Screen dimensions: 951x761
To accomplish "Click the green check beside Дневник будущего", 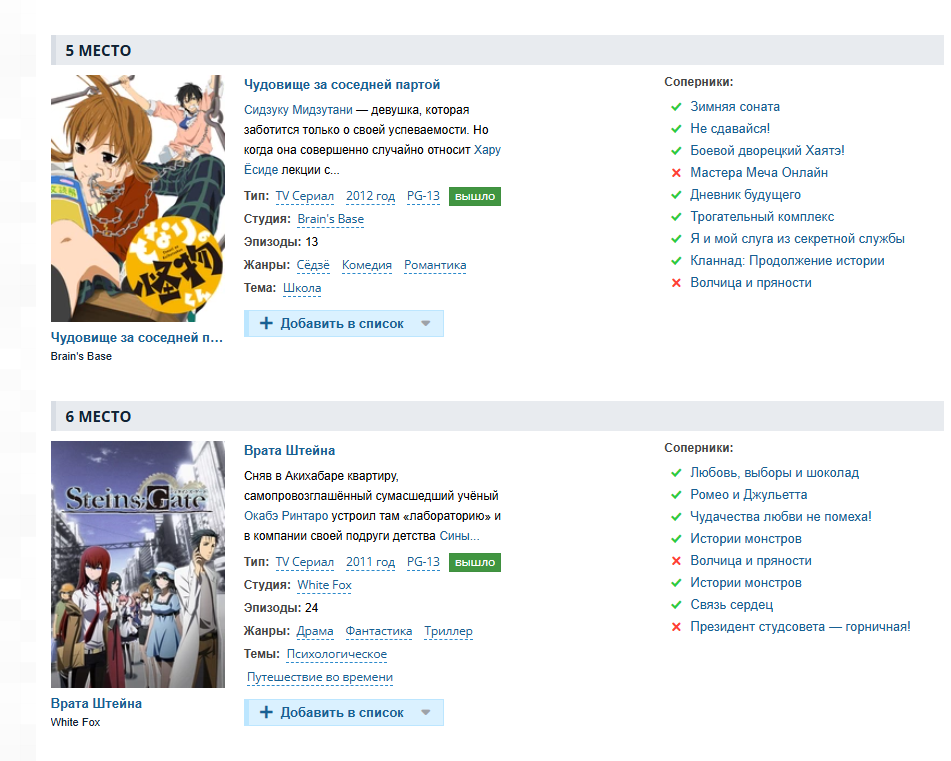I will 676,195.
